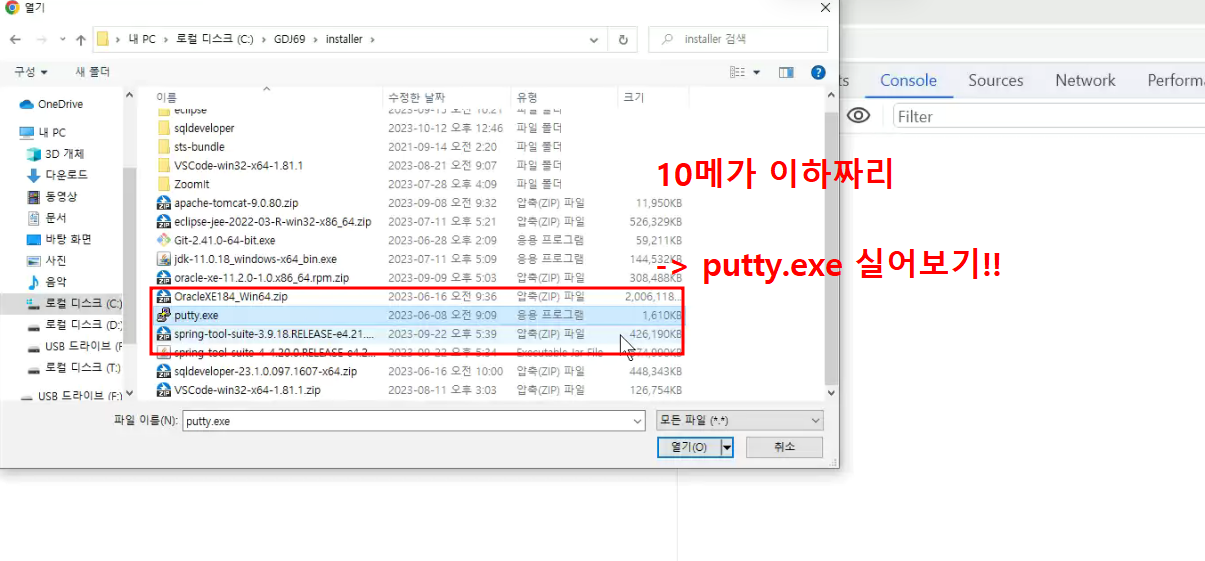Click GDJ69 in the address breadcrumb
Image resolution: width=1205 pixels, height=561 pixels.
[x=289, y=40]
